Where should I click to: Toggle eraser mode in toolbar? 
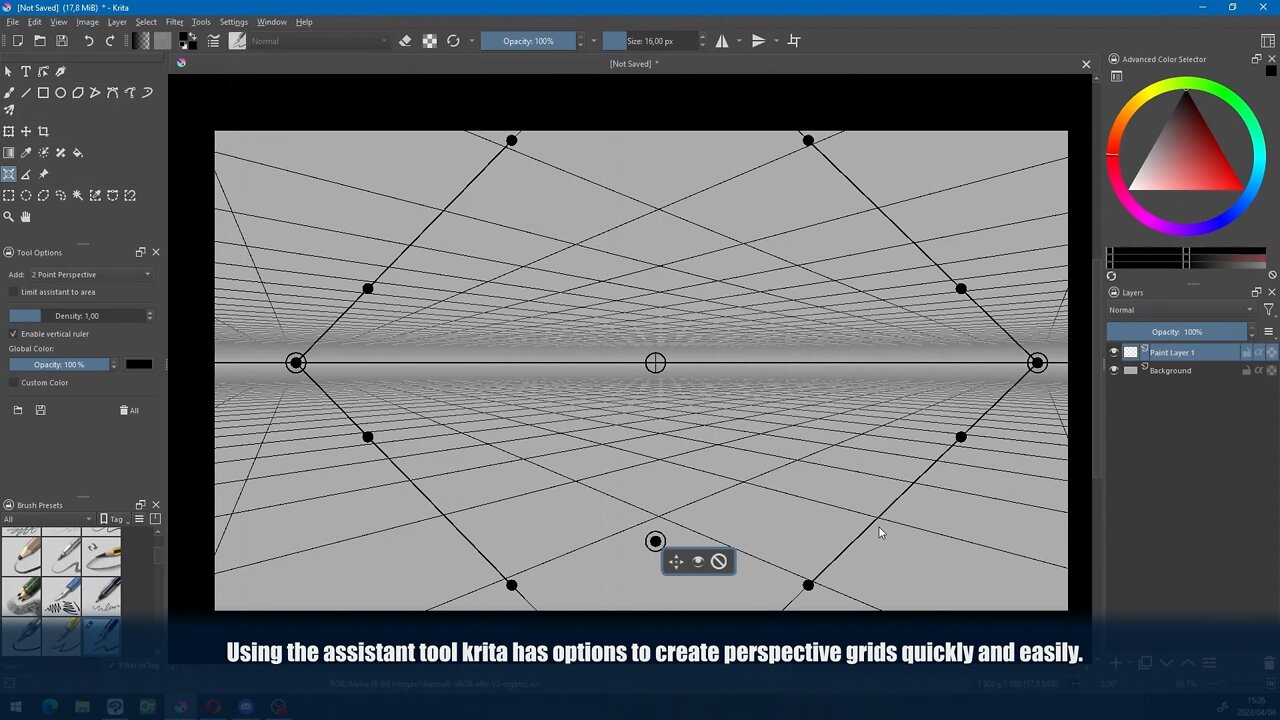405,41
